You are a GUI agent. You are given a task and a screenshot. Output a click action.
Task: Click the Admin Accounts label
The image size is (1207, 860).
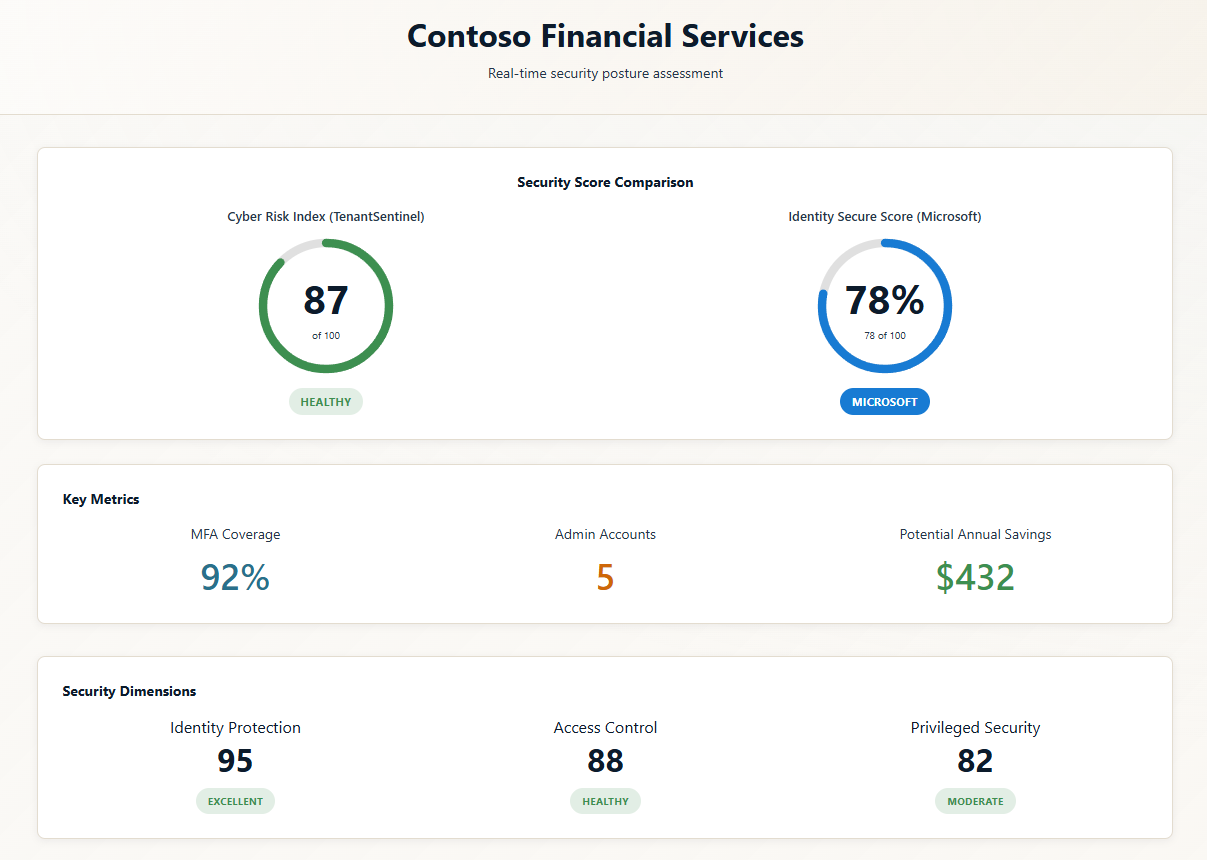click(605, 534)
